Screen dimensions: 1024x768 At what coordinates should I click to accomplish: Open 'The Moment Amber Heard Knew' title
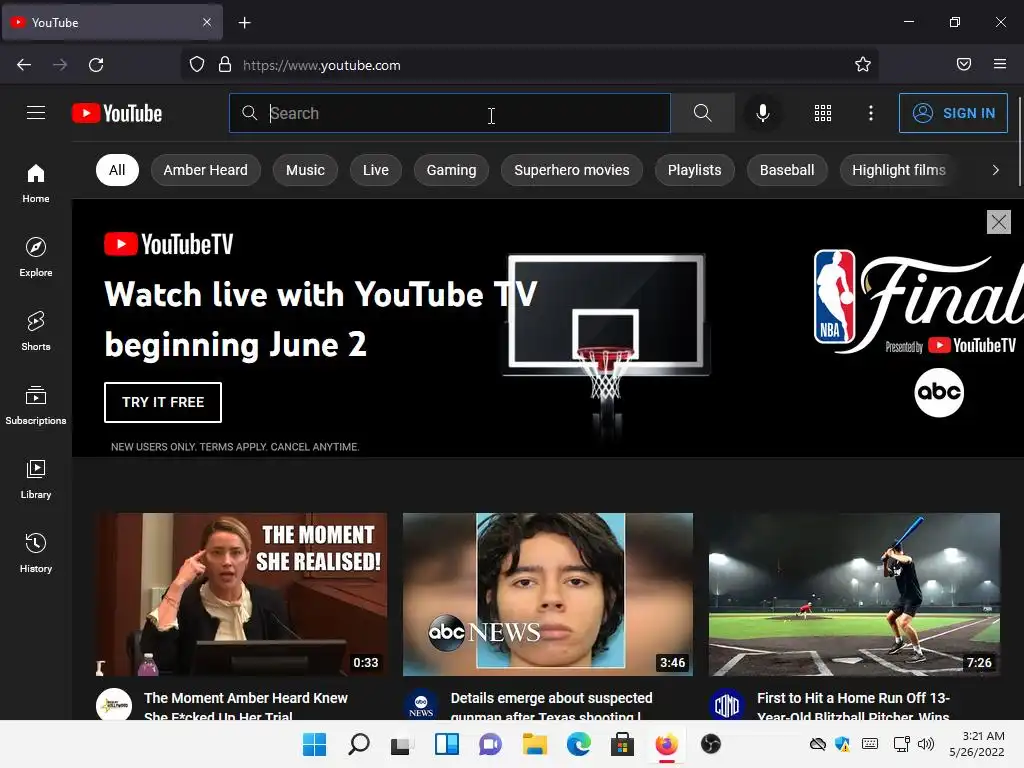(246, 705)
